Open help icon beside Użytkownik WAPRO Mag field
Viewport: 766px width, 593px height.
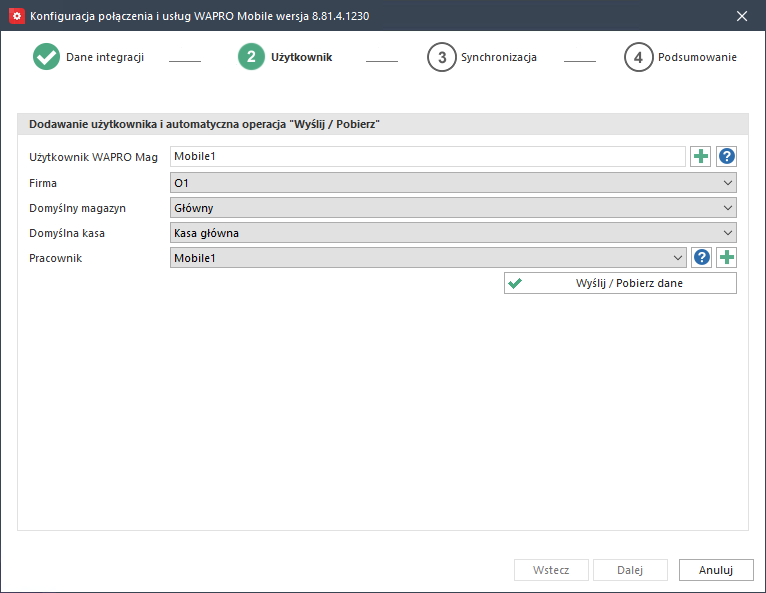[x=726, y=156]
